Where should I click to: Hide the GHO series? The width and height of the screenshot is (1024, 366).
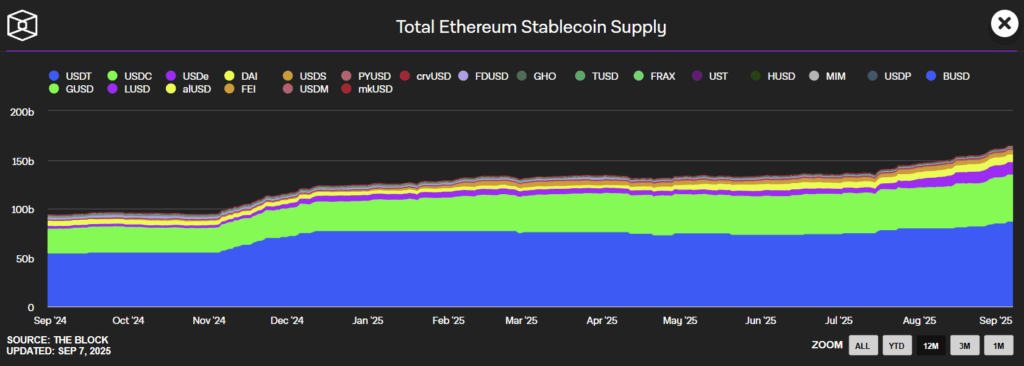tap(536, 76)
